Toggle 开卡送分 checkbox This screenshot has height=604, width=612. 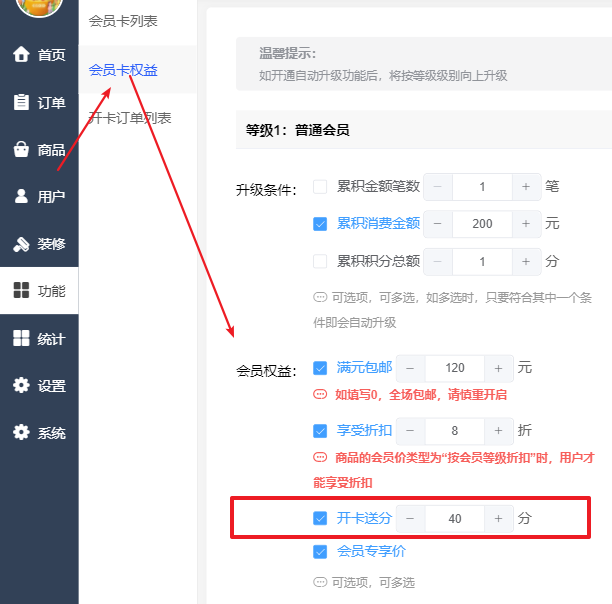pos(320,518)
